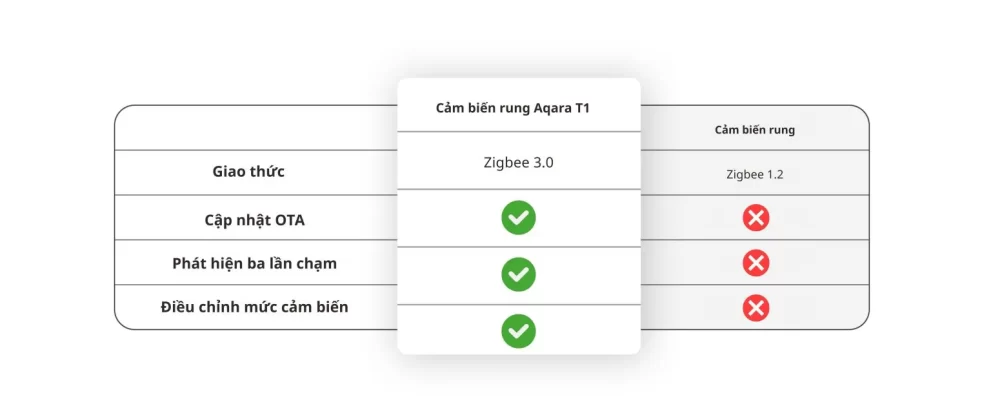Click the 3.0 version number
This screenshot has height=406, width=991.
point(542,161)
